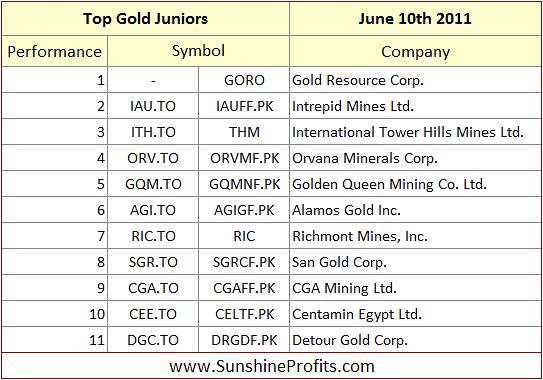Click the Performance column header
Screen dimensions: 543x380
pos(55,51)
